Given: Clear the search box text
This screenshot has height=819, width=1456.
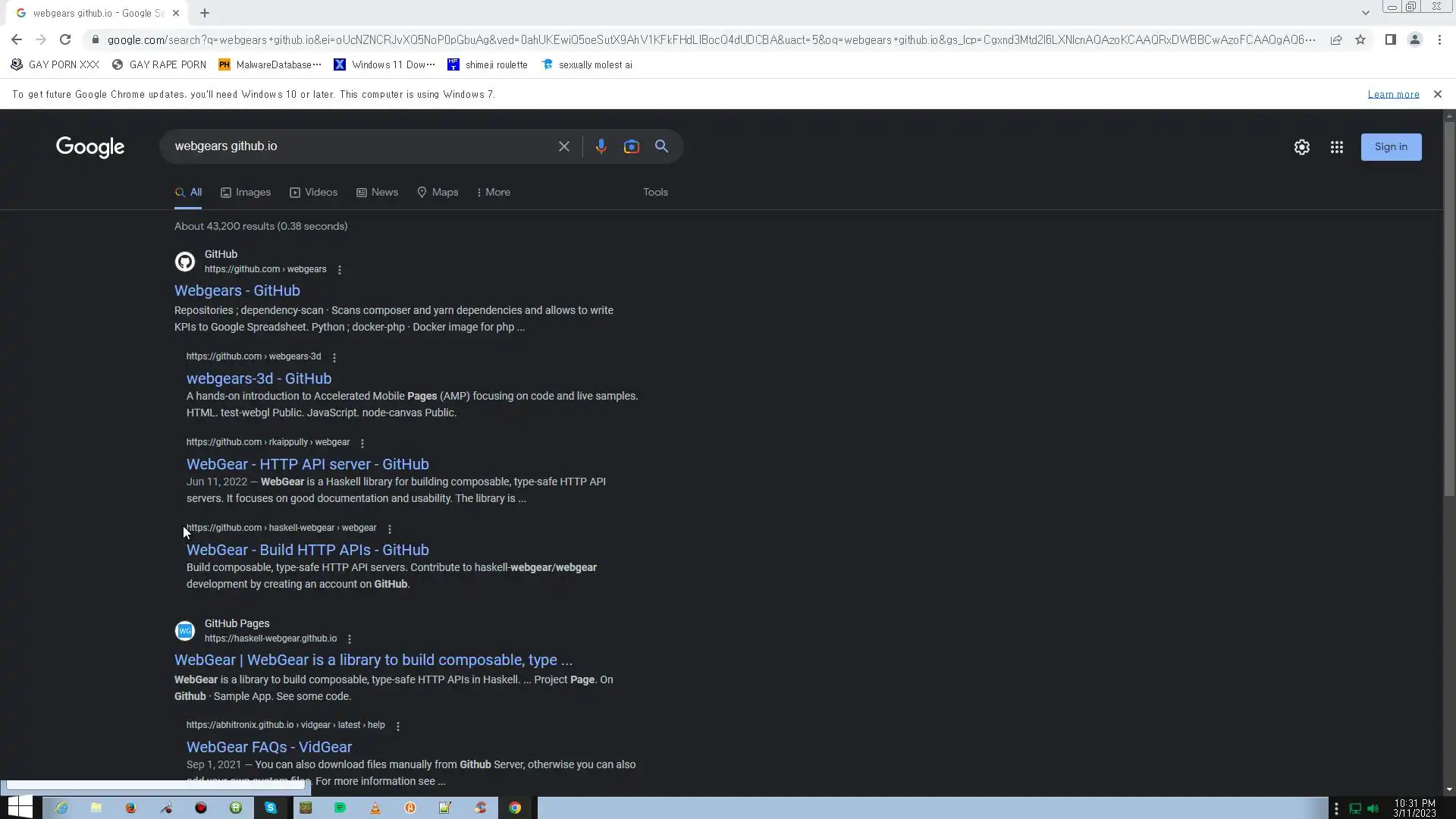Looking at the screenshot, I should [x=563, y=146].
